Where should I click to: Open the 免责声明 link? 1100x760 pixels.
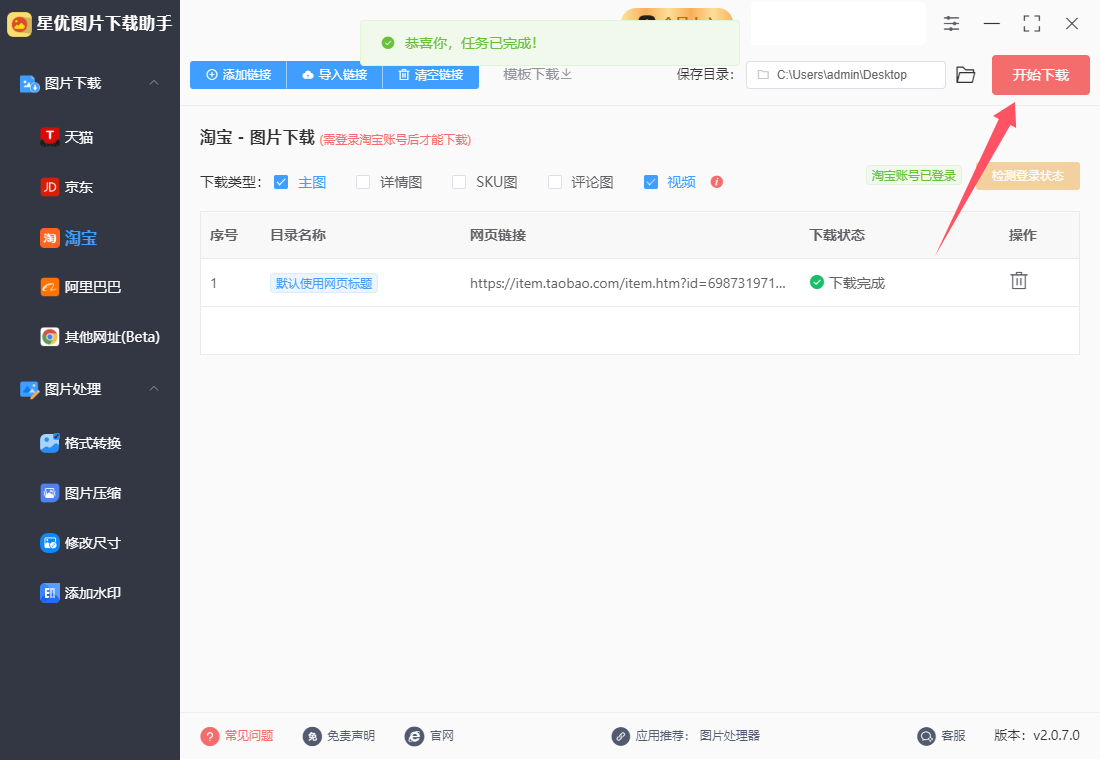point(351,735)
